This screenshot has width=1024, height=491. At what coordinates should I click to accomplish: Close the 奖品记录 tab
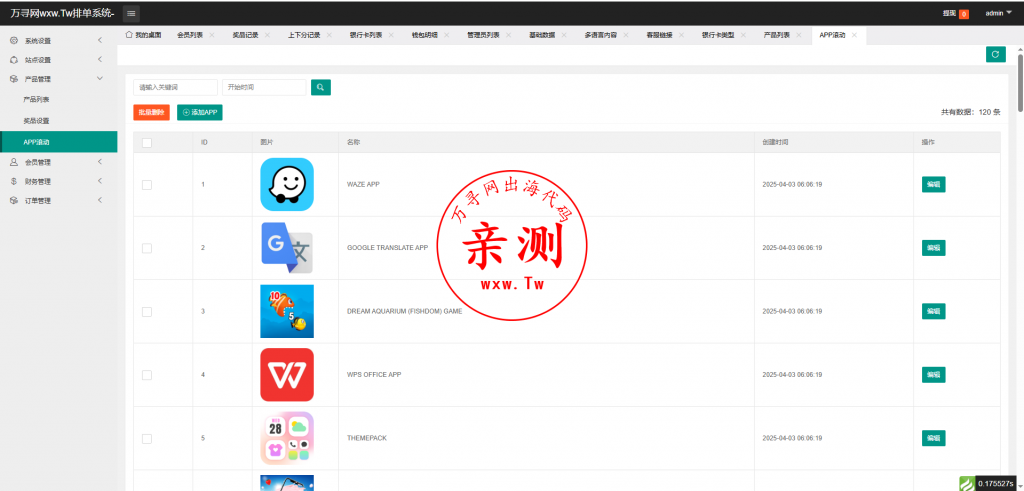[x=267, y=35]
